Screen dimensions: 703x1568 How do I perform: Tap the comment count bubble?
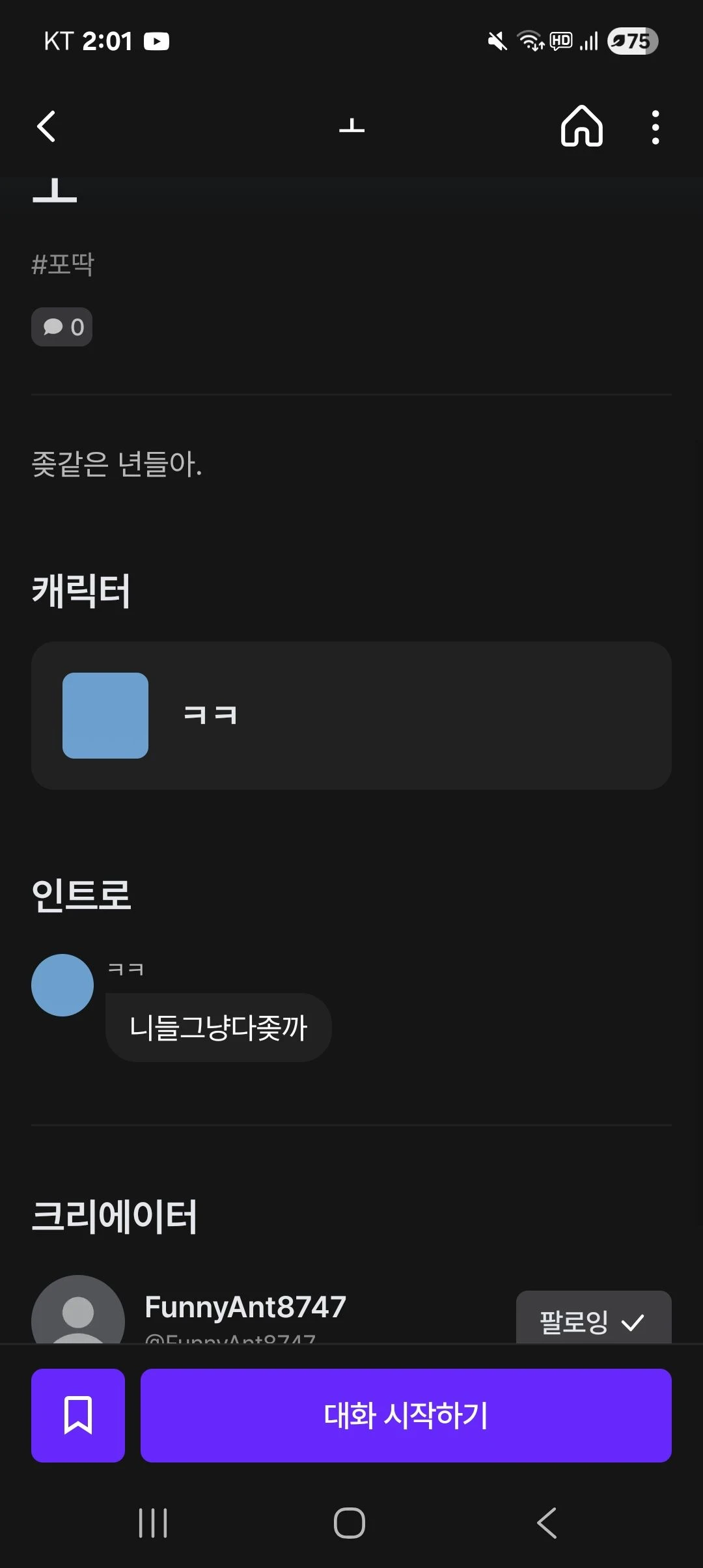(62, 327)
